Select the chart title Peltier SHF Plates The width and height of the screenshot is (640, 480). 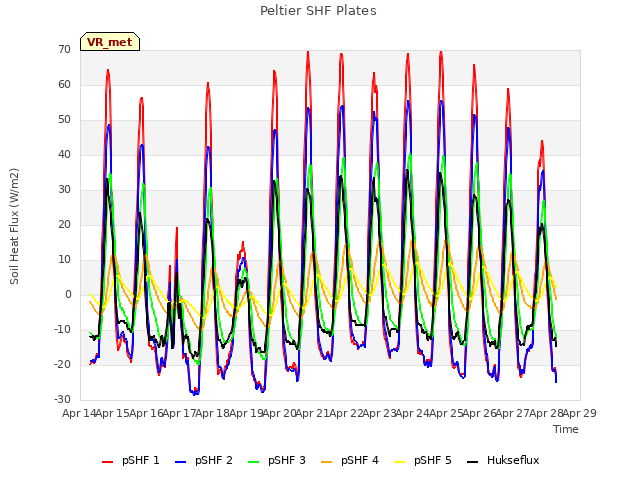pos(318,11)
